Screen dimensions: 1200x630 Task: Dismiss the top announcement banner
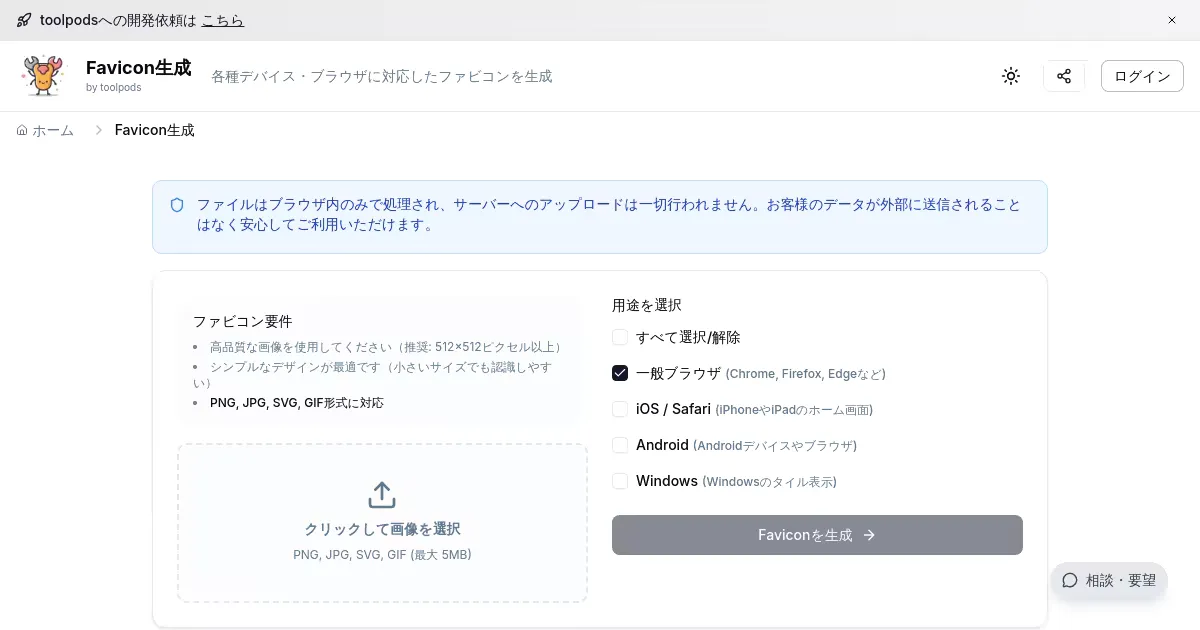pos(1172,20)
